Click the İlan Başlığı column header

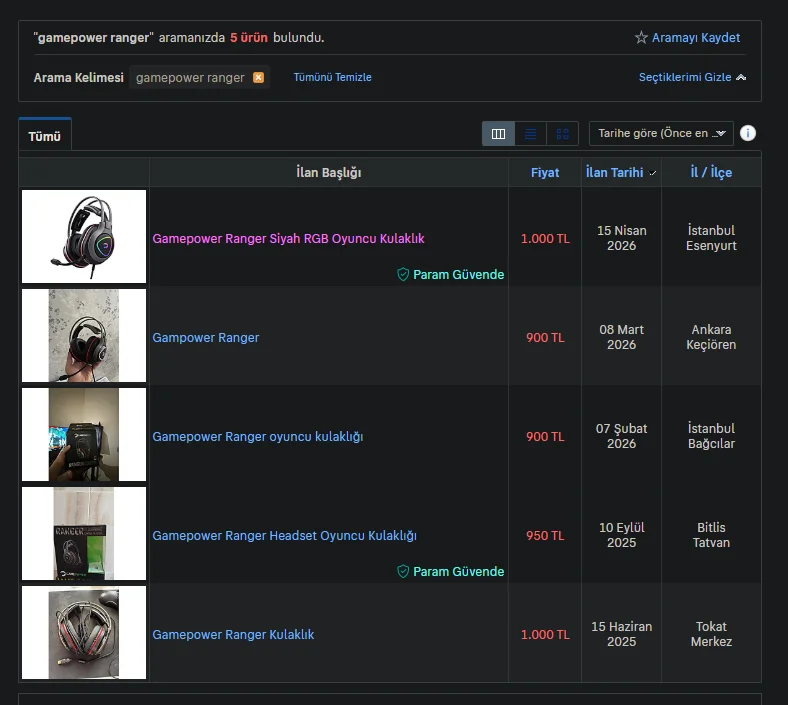pos(329,173)
